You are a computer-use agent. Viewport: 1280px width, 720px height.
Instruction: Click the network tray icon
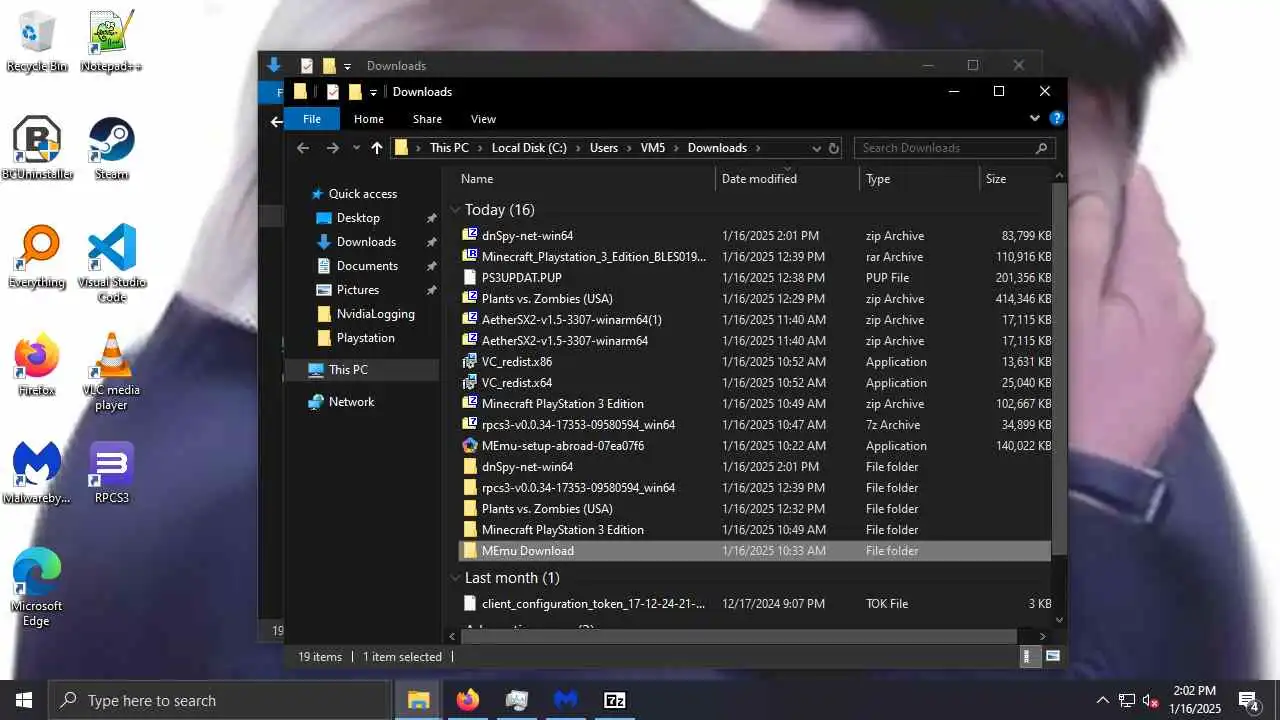(x=1127, y=700)
